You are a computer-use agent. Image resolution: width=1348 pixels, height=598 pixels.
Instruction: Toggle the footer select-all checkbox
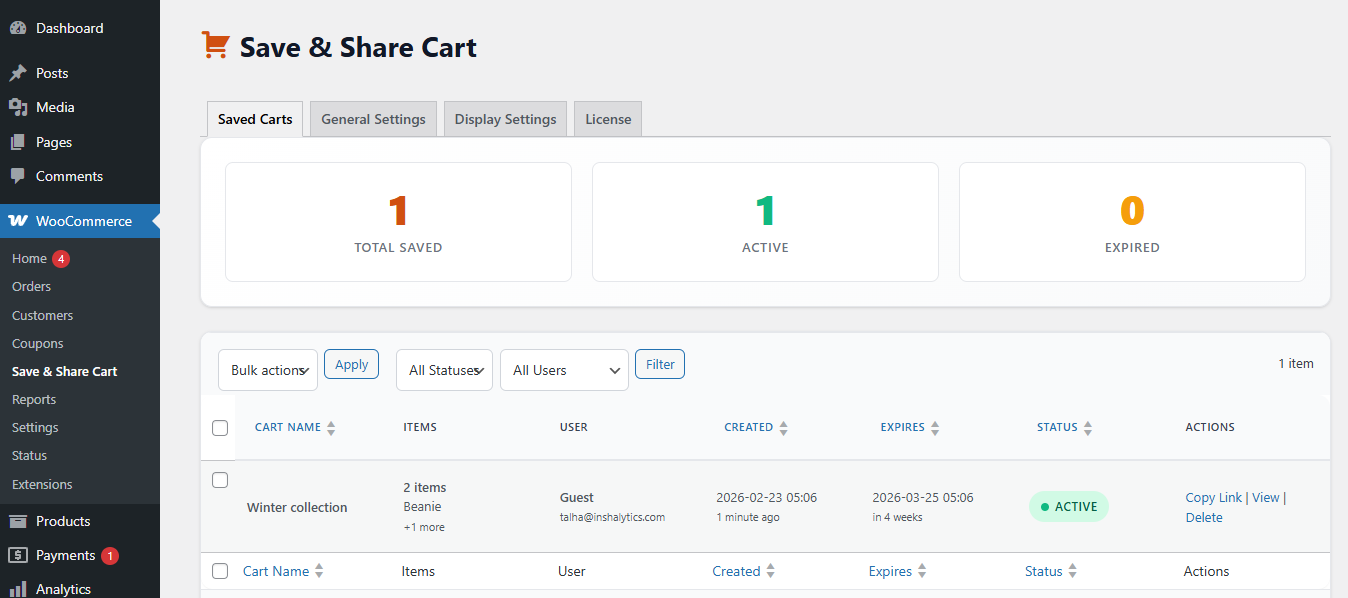tap(220, 571)
